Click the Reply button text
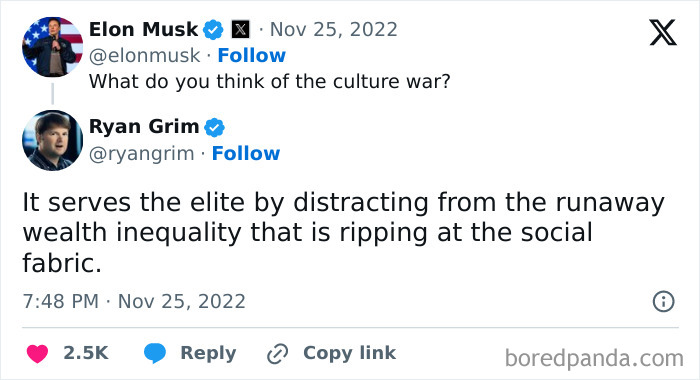 pos(208,353)
